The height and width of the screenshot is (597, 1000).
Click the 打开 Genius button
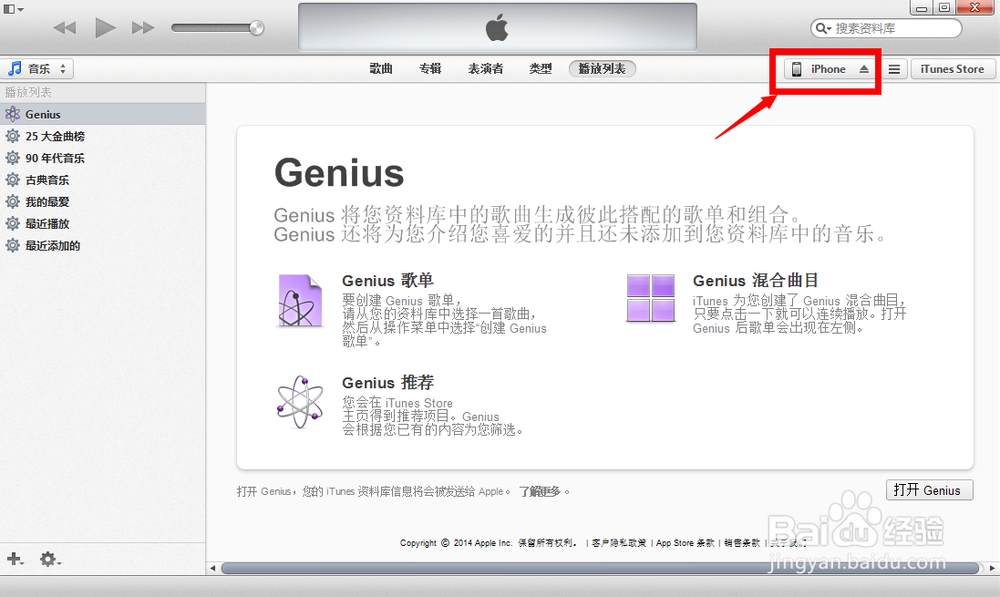929,490
